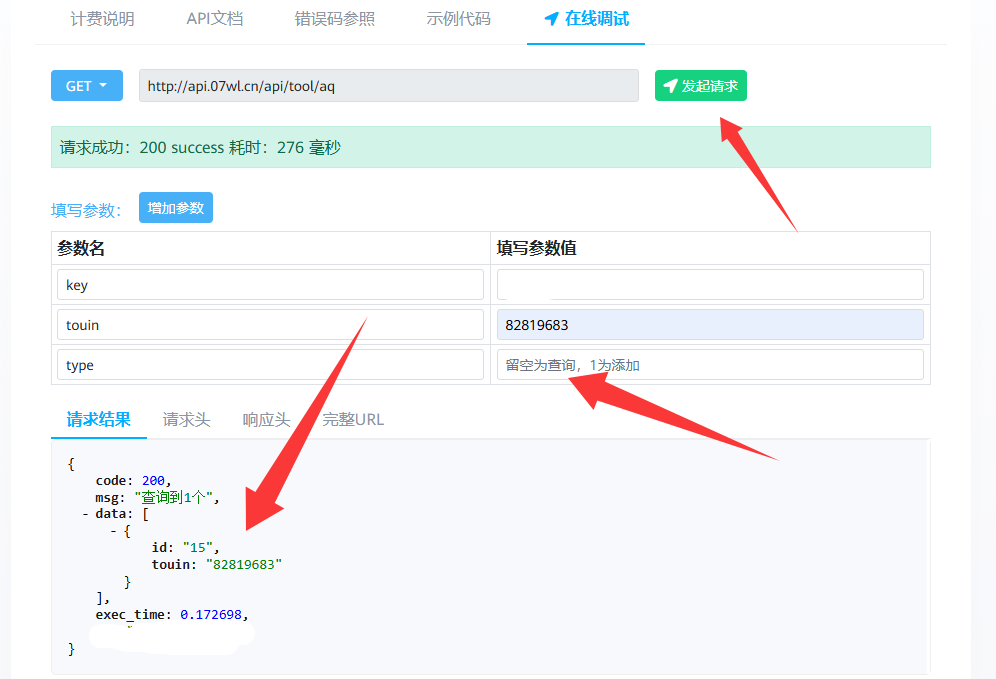
Task: Show the 请求头 tab
Action: coord(186,419)
